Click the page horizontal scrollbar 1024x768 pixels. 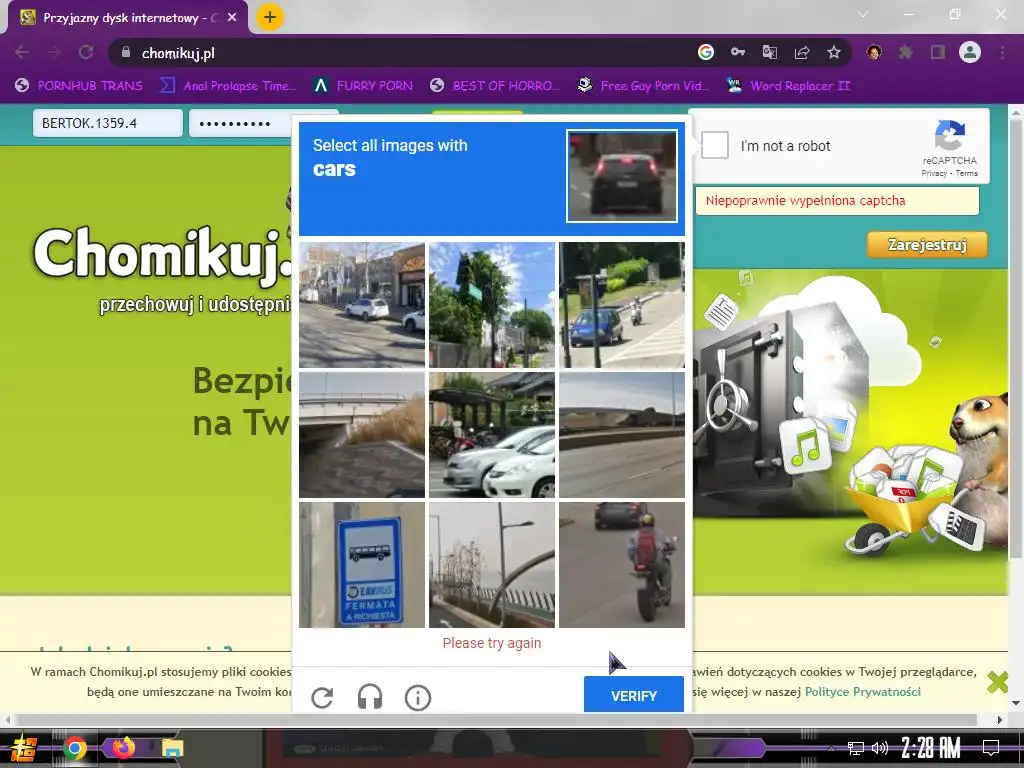(x=496, y=720)
